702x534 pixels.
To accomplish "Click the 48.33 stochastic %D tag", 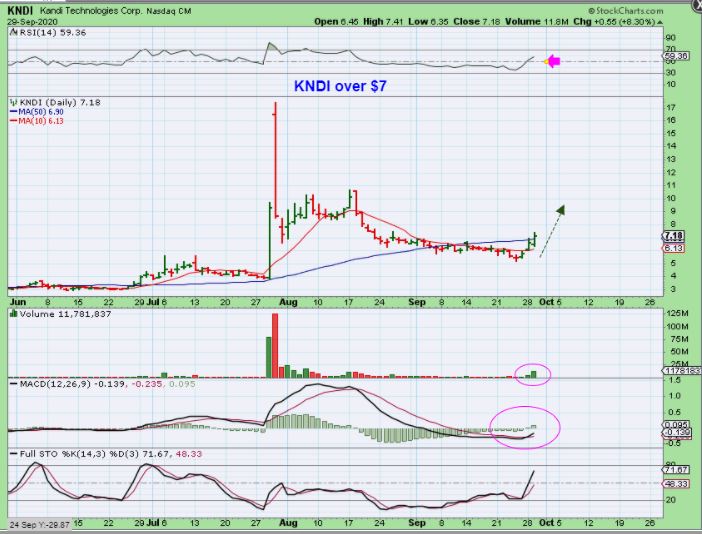I will pos(676,484).
